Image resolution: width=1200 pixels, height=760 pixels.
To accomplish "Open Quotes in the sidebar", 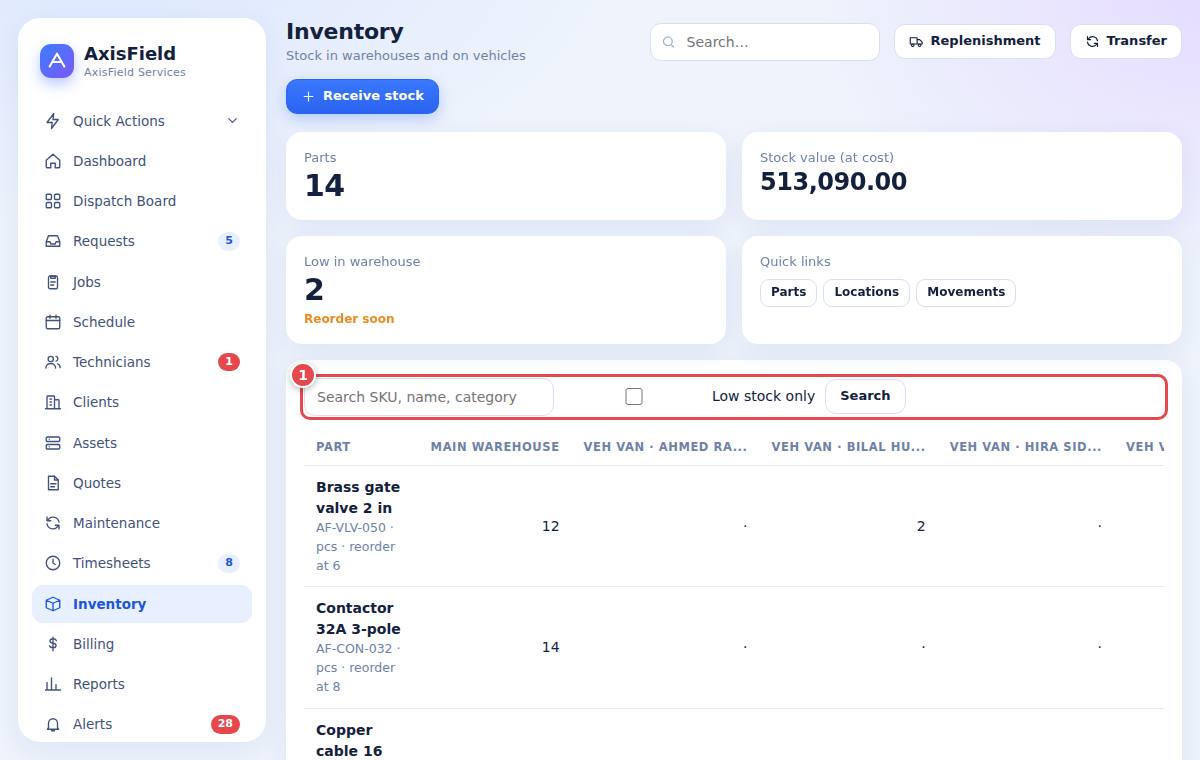I will pyautogui.click(x=142, y=483).
